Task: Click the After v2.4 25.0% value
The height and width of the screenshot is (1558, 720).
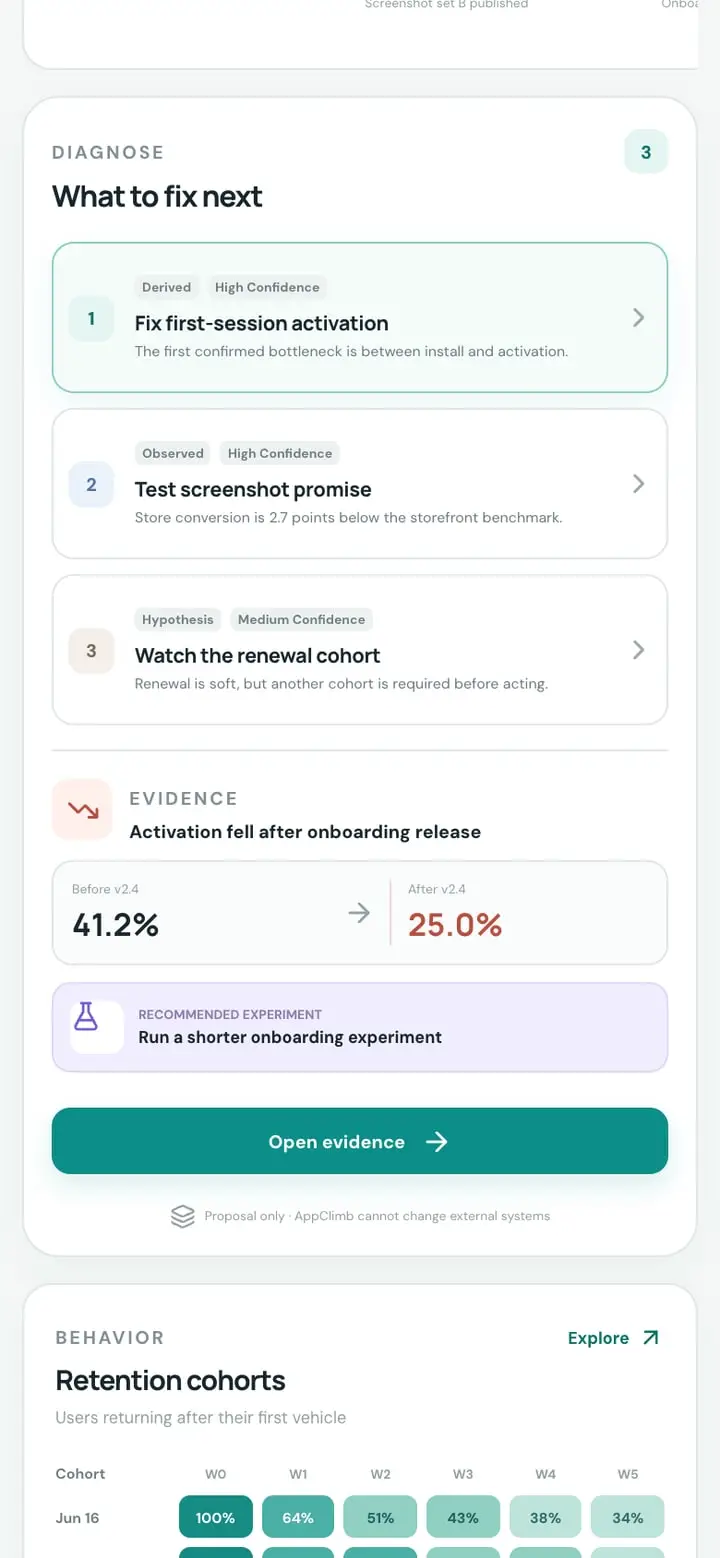Action: [x=455, y=925]
